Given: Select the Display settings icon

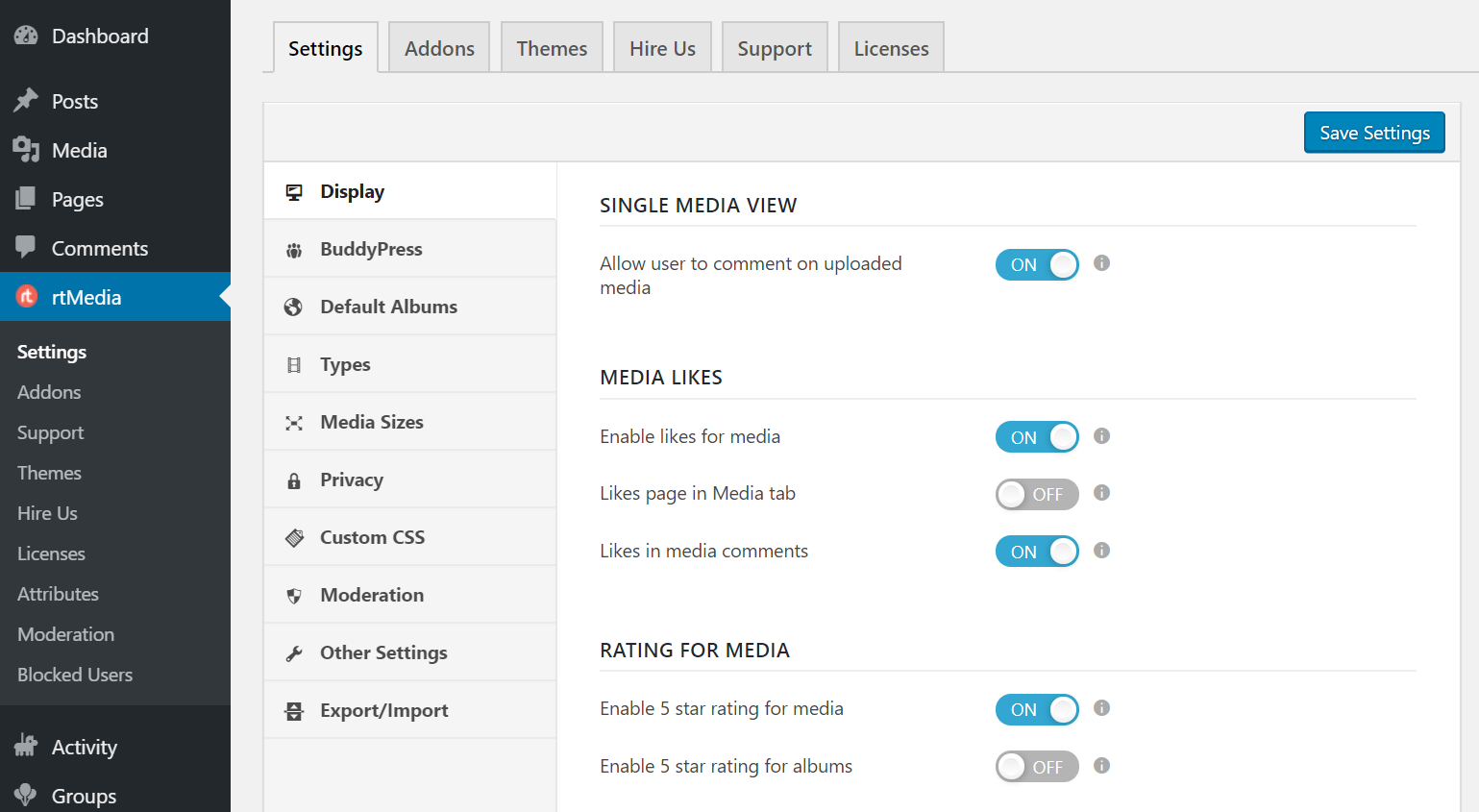Looking at the screenshot, I should (x=293, y=191).
